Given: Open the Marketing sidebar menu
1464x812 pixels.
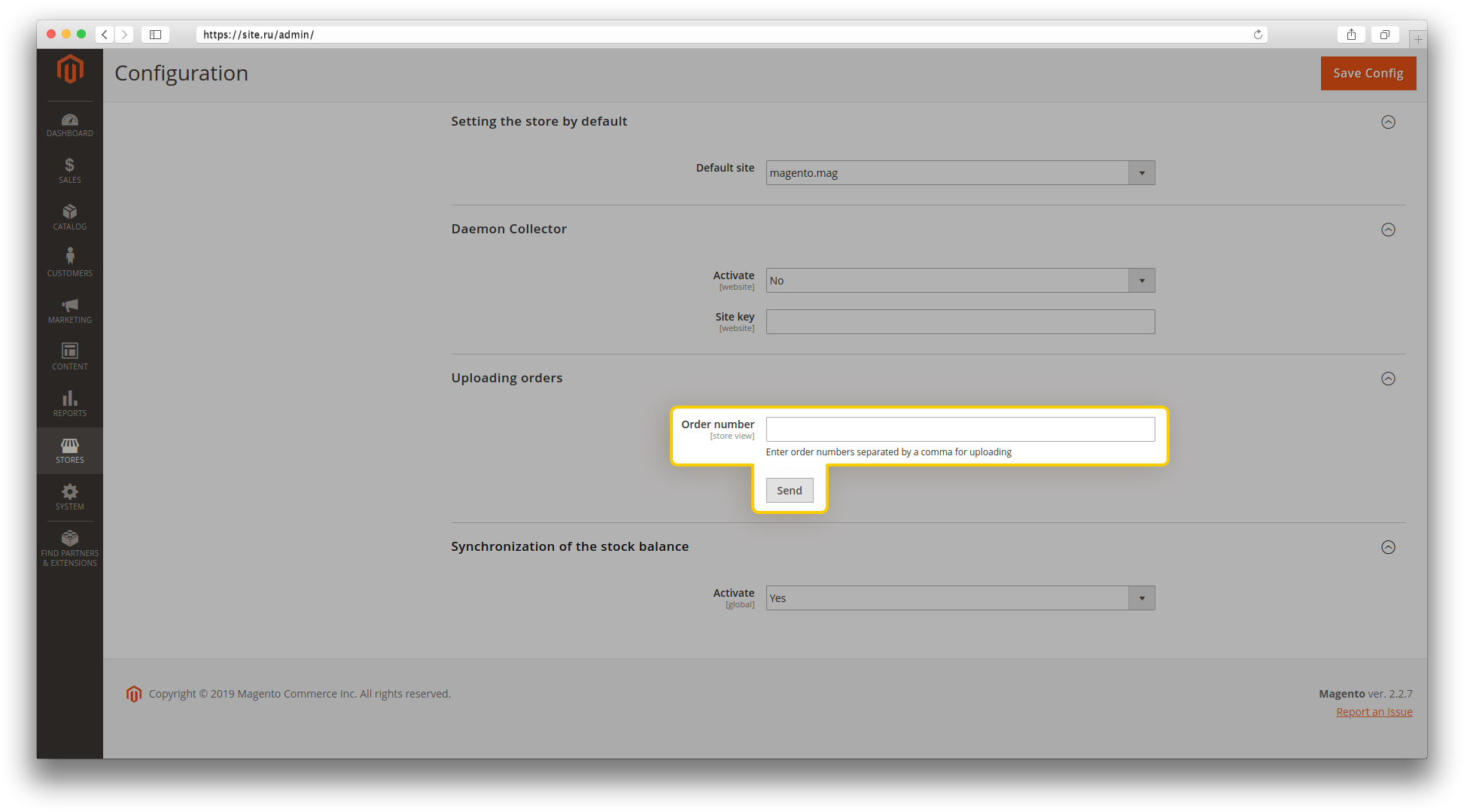Looking at the screenshot, I should tap(70, 311).
